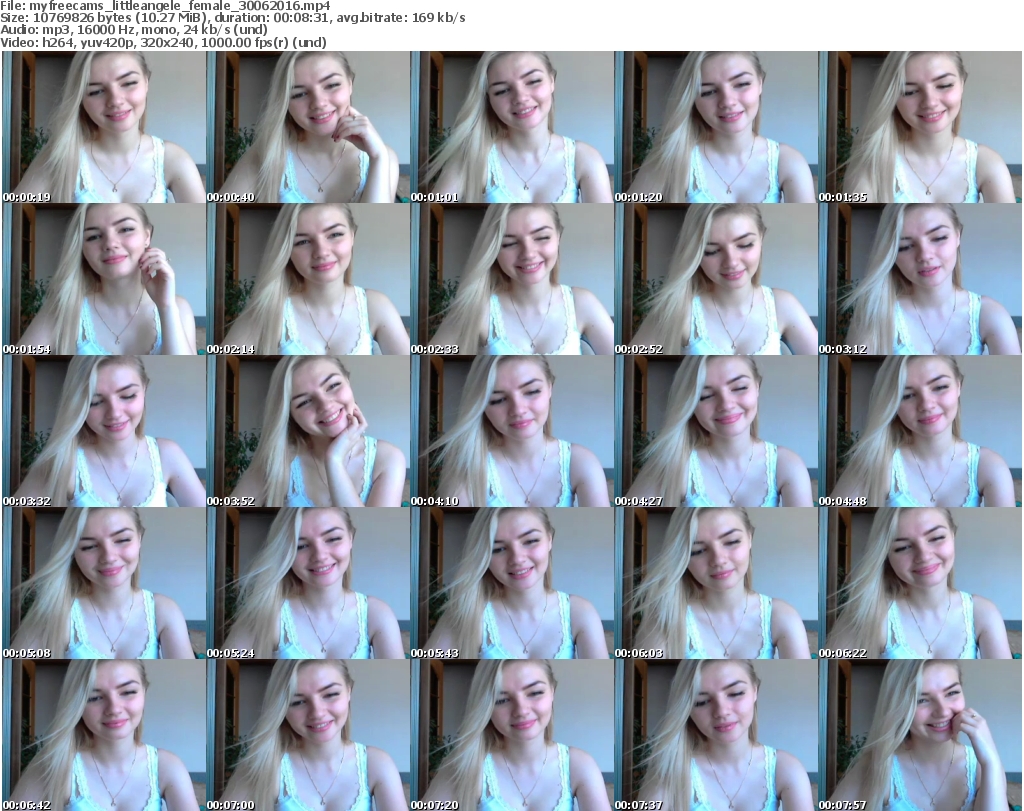Select the thumbnail timestamped 00:06:22
1024x811 pixels.
pos(920,584)
